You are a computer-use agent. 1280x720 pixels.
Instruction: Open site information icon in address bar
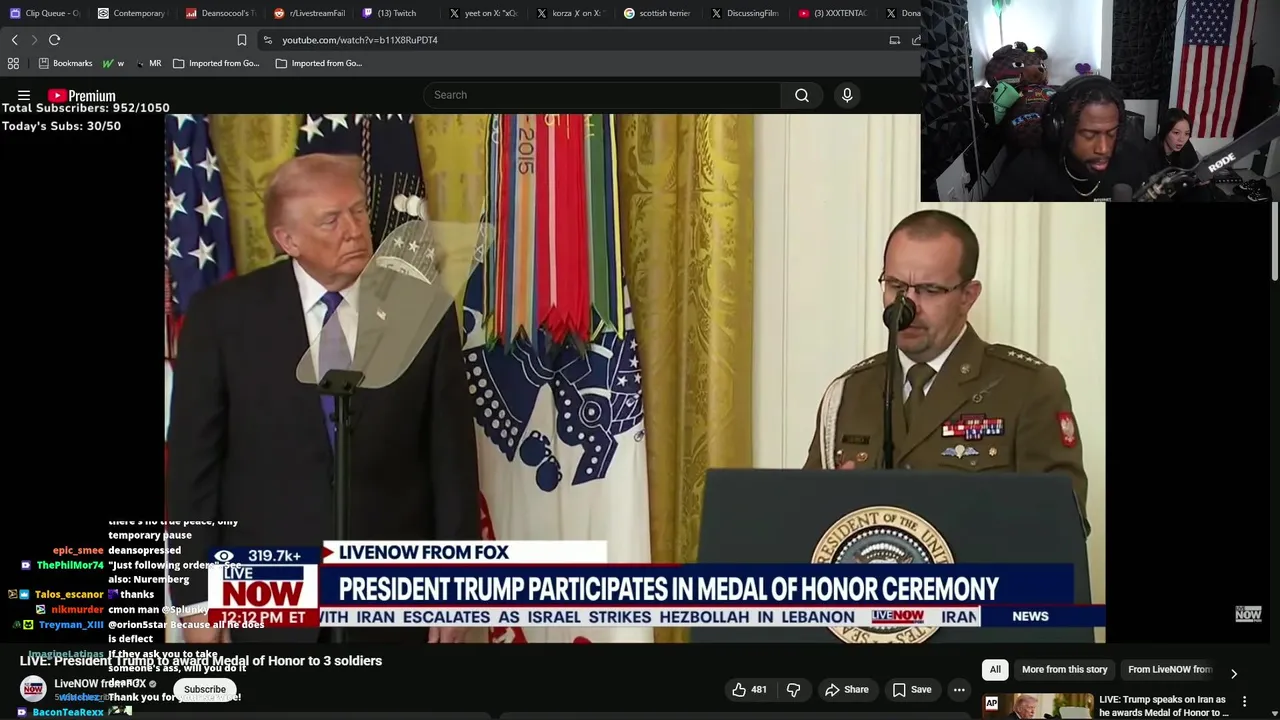click(x=267, y=40)
